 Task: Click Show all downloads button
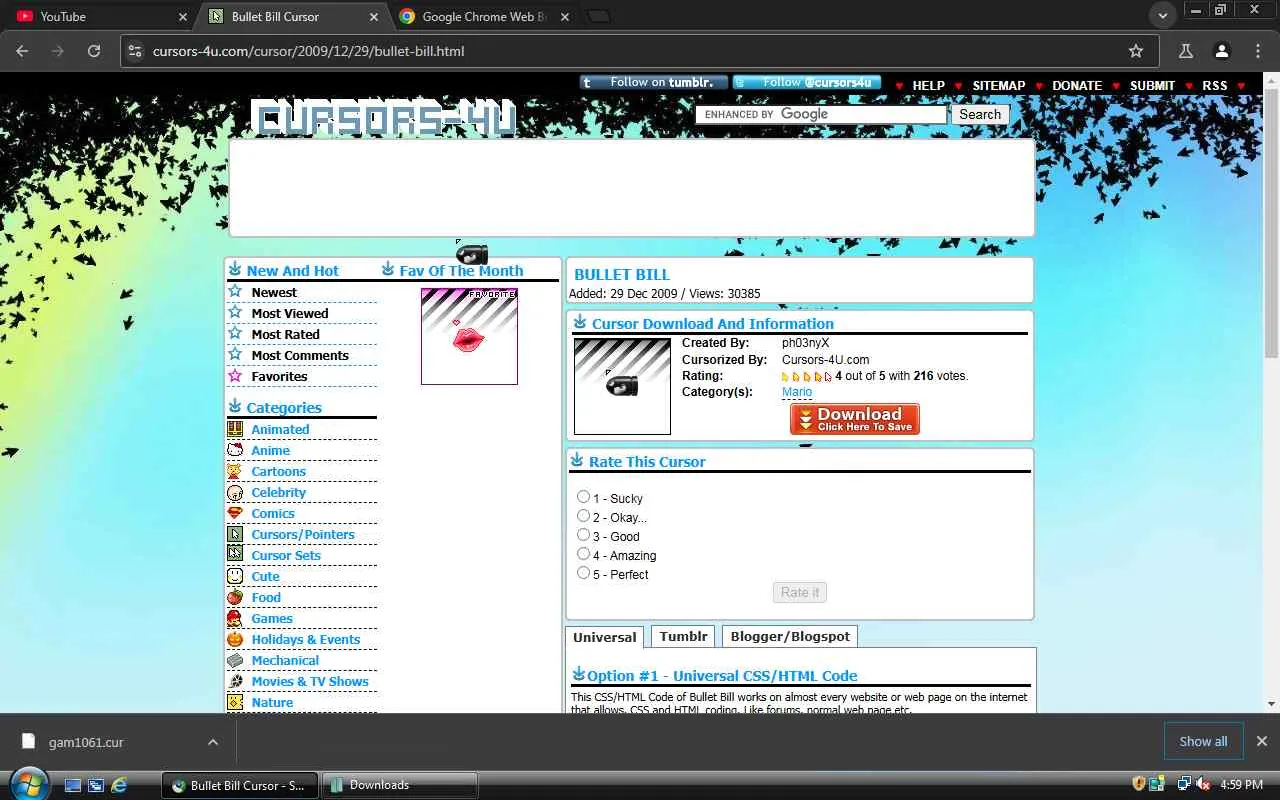point(1203,741)
